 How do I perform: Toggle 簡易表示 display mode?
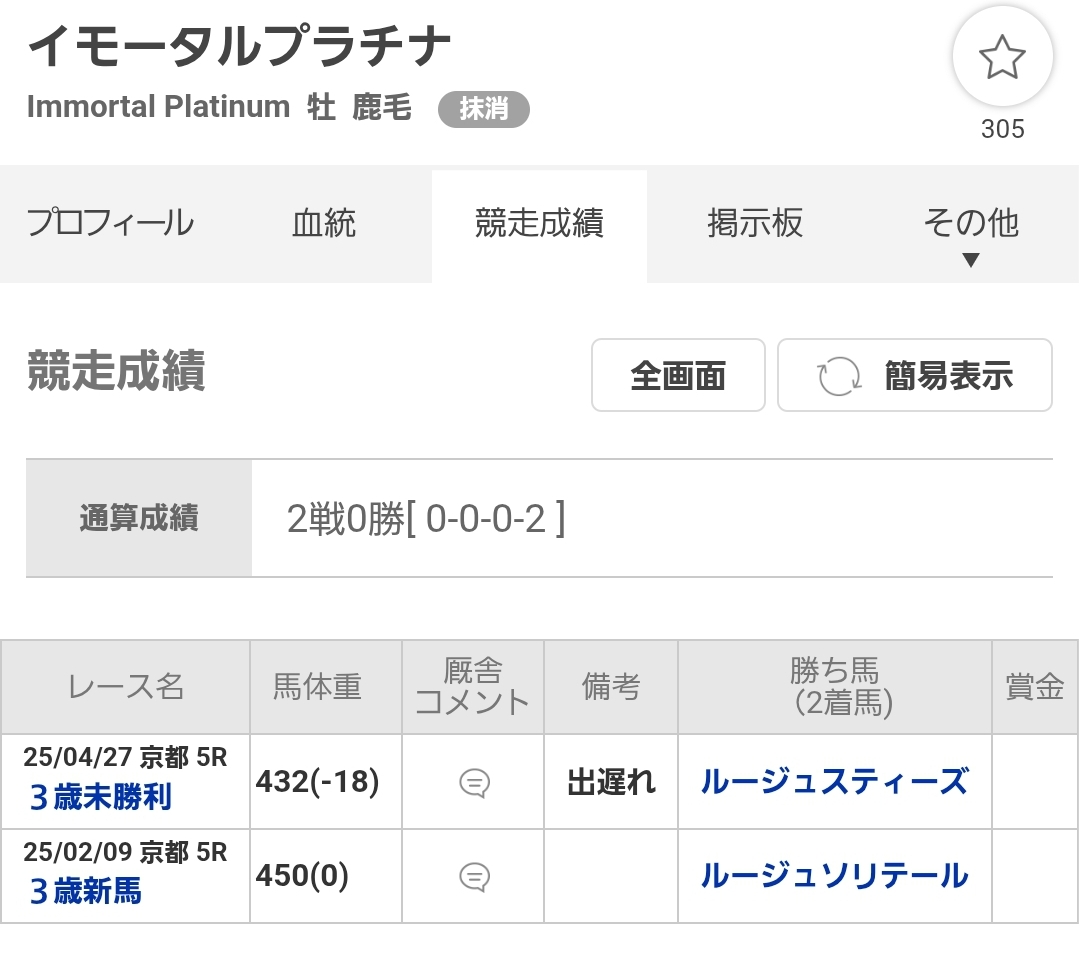point(915,375)
